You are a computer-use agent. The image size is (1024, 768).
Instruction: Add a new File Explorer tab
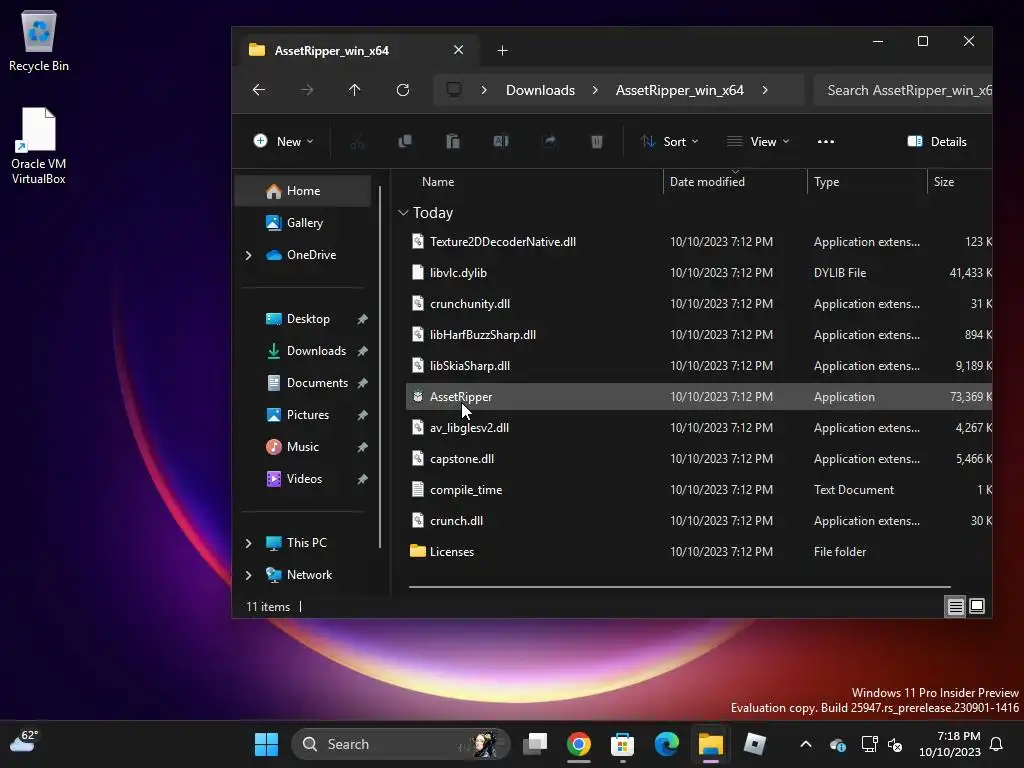pos(502,50)
